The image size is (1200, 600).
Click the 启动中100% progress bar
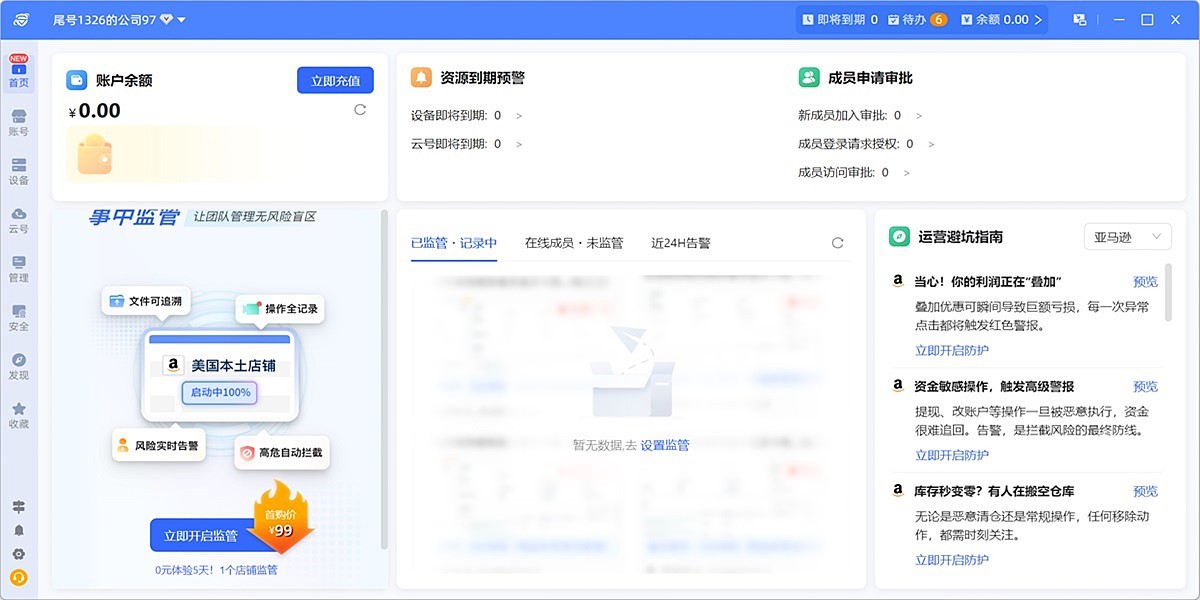pos(219,393)
